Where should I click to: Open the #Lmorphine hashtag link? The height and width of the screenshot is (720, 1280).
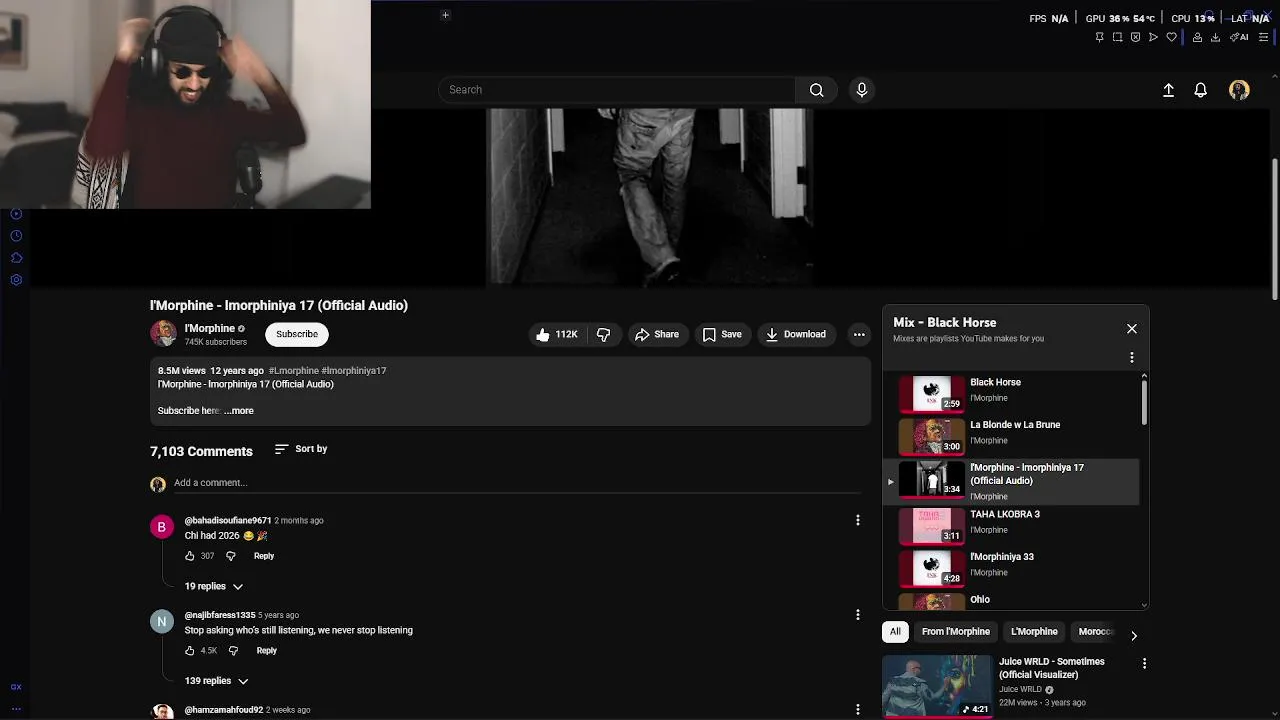294,371
